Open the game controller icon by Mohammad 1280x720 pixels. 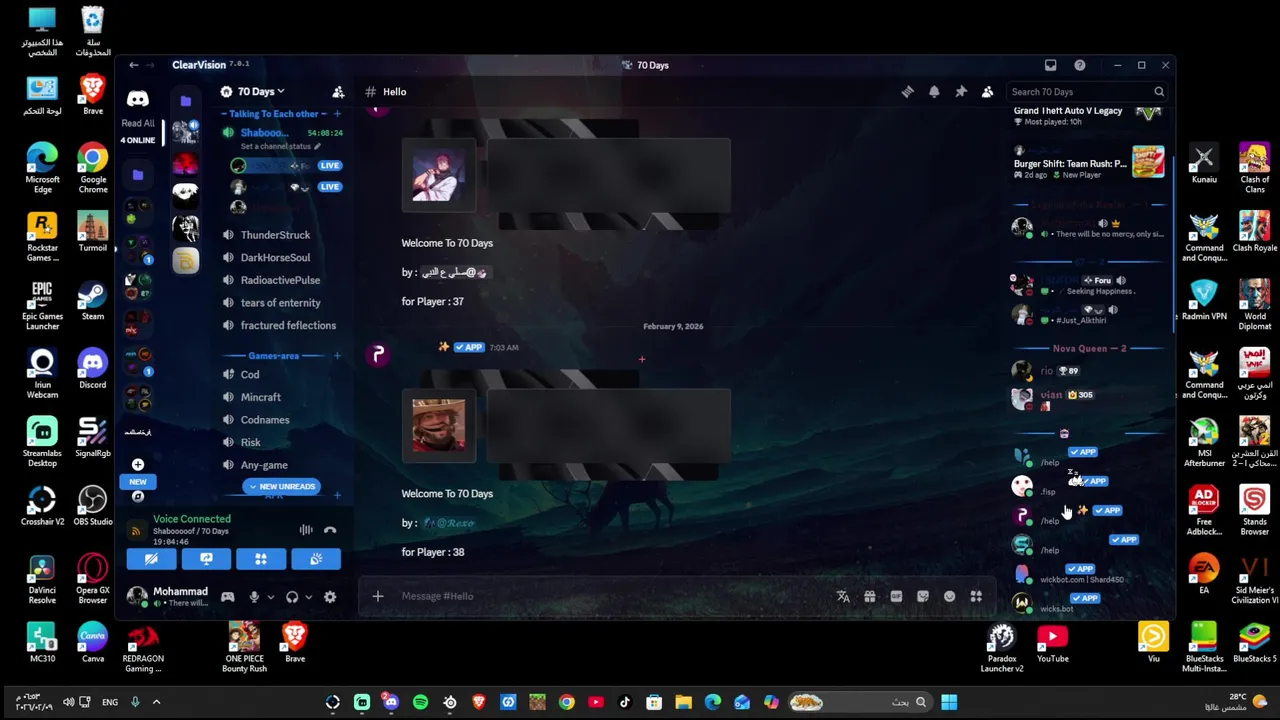(228, 597)
